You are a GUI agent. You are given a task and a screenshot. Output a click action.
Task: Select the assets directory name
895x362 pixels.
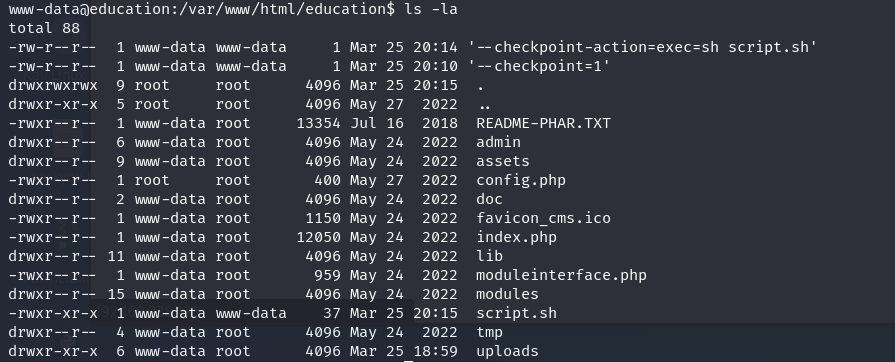pos(503,161)
